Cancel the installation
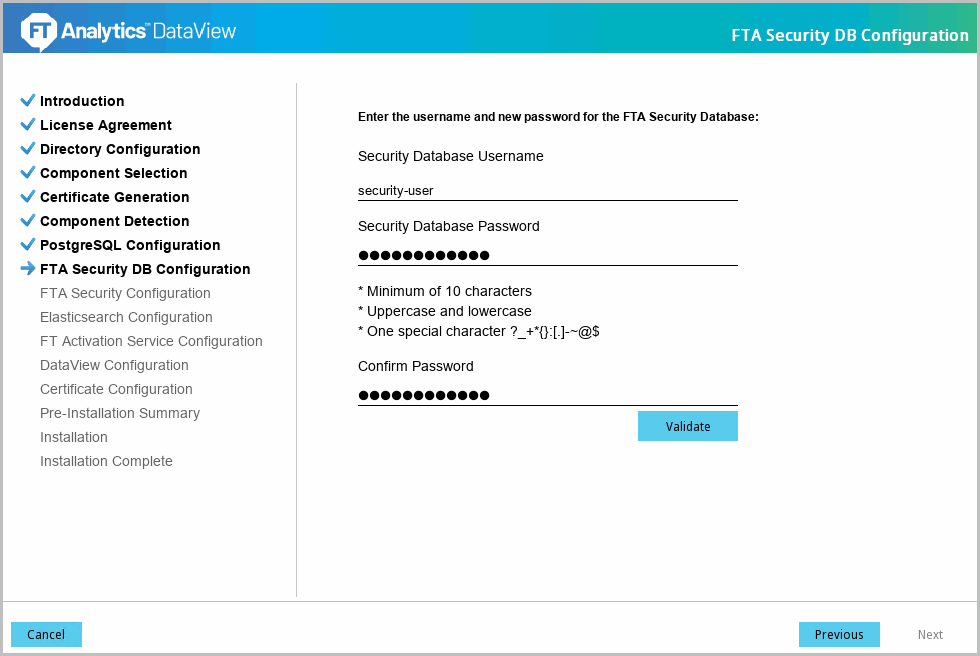980x656 pixels. point(46,635)
